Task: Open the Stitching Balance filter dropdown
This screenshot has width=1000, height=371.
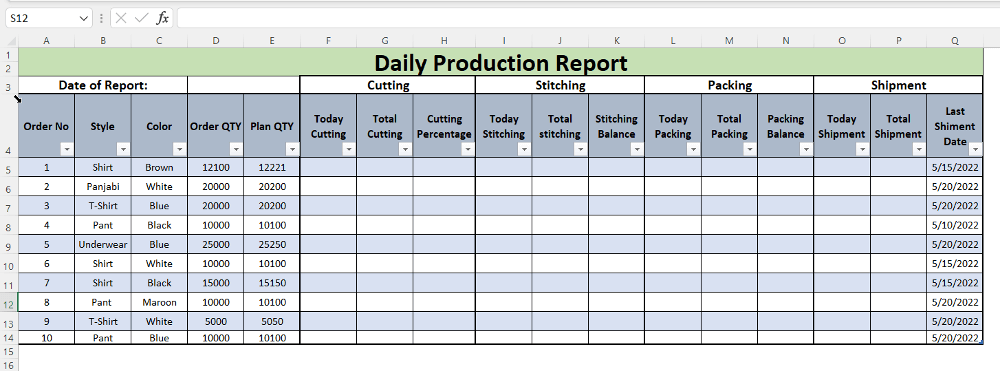Action: coord(636,149)
